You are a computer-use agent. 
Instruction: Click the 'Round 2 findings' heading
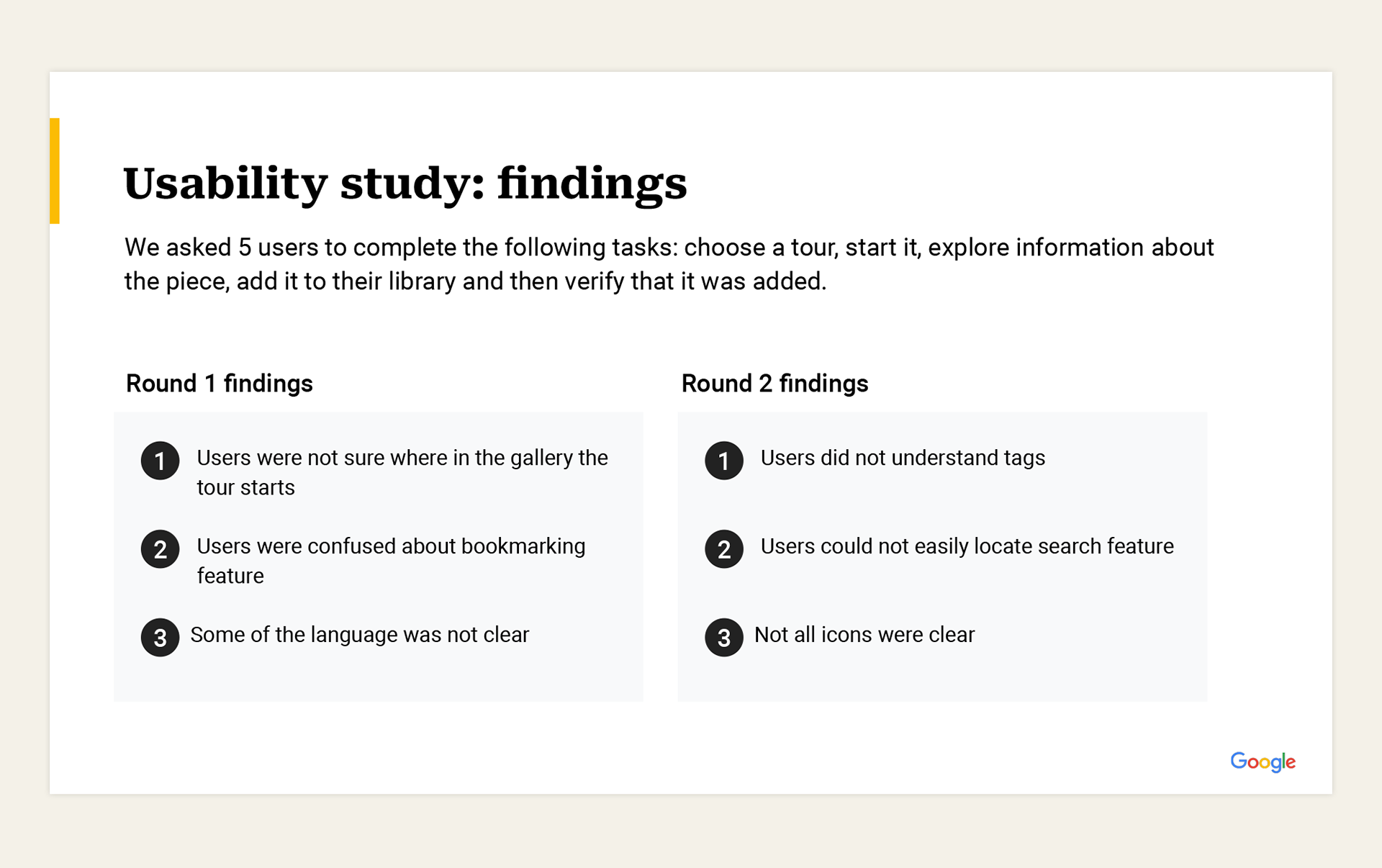pyautogui.click(x=775, y=384)
